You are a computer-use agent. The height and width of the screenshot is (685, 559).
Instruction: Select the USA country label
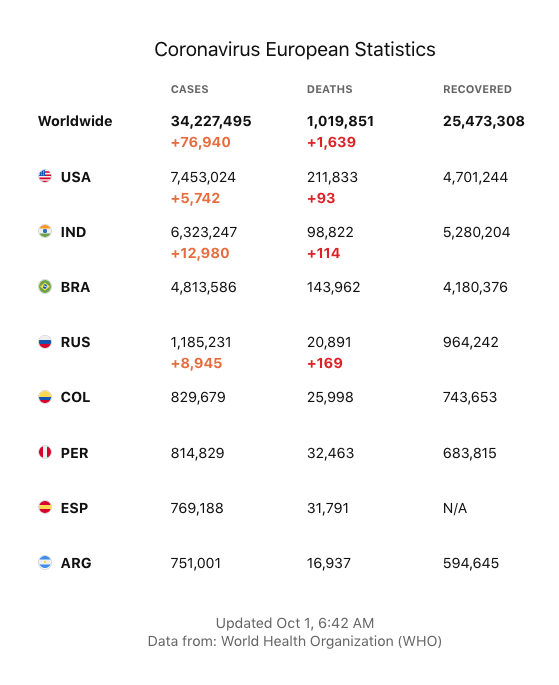point(76,177)
